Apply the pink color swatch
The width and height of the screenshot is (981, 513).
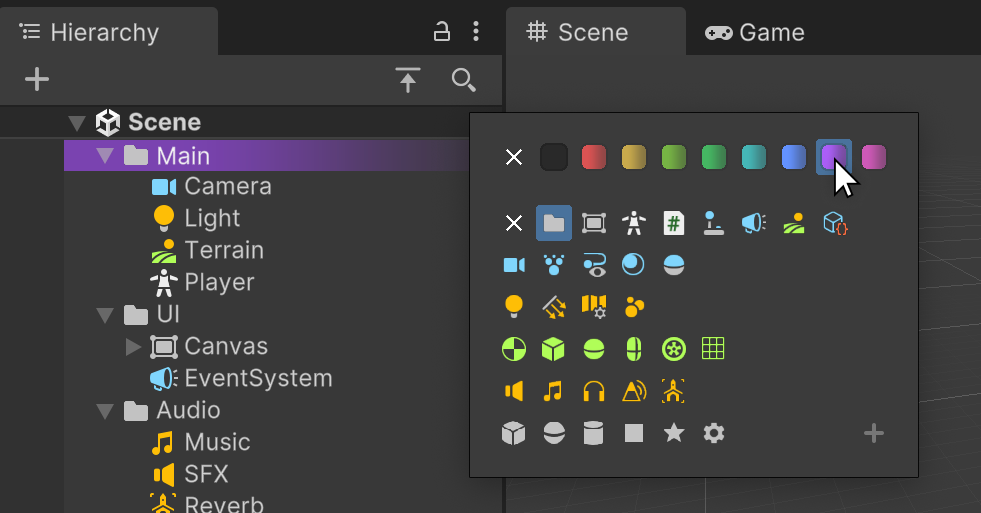tap(874, 157)
